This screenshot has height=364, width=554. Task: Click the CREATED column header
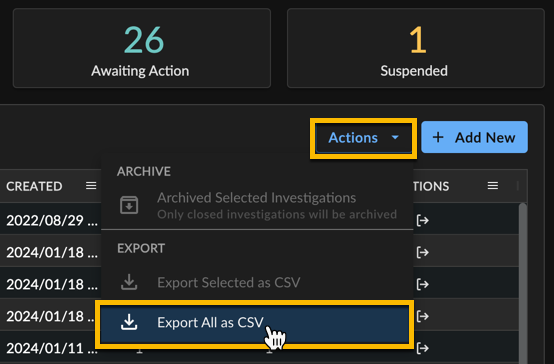coord(34,186)
